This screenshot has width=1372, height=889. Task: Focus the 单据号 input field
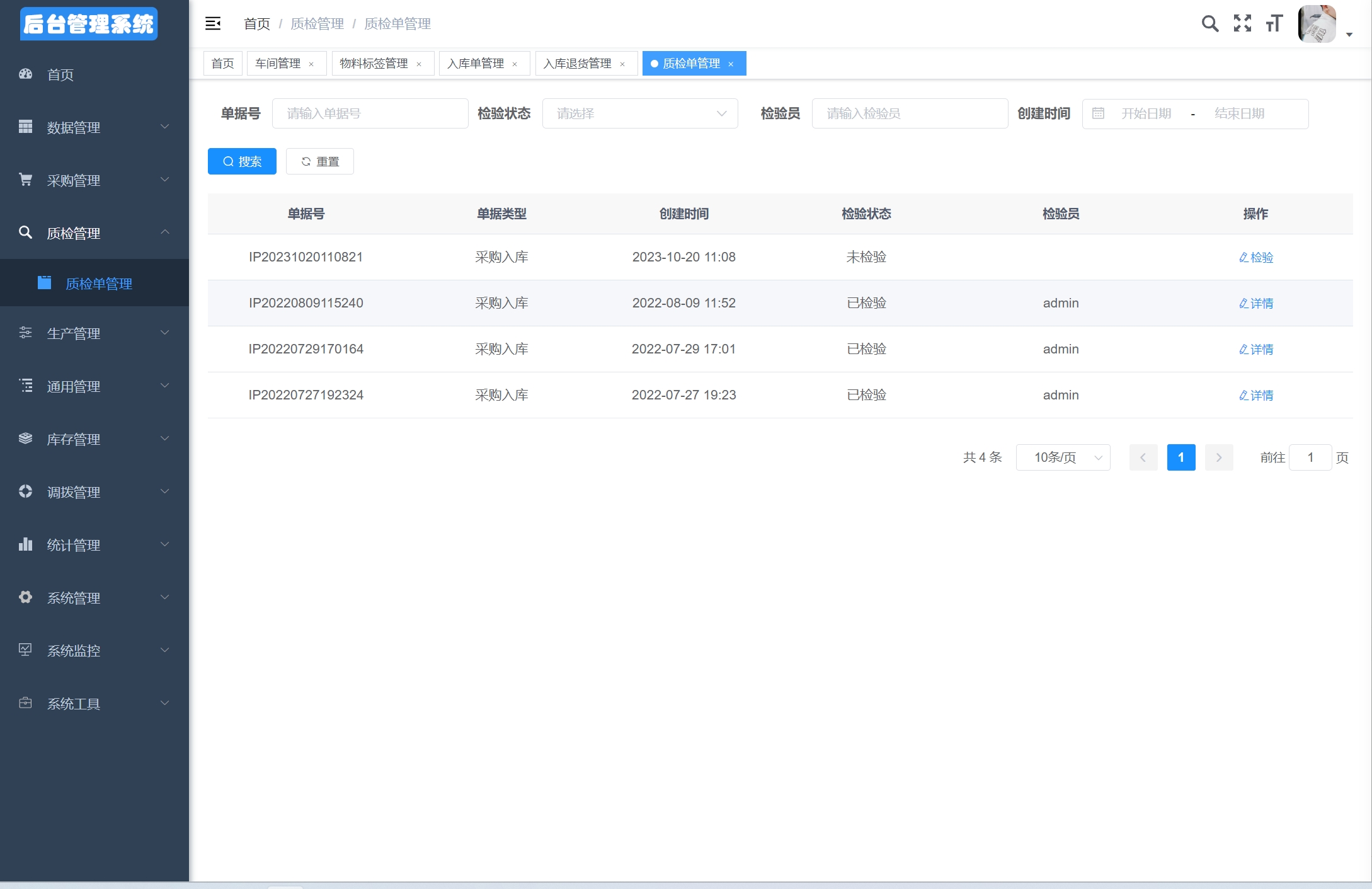(x=370, y=113)
